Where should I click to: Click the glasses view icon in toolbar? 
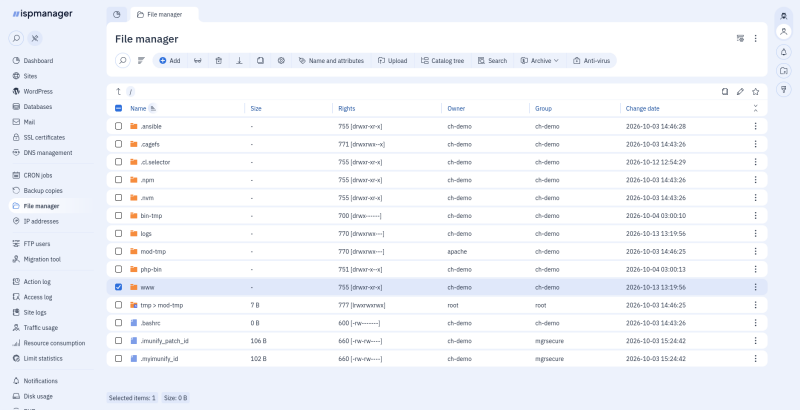click(x=198, y=61)
